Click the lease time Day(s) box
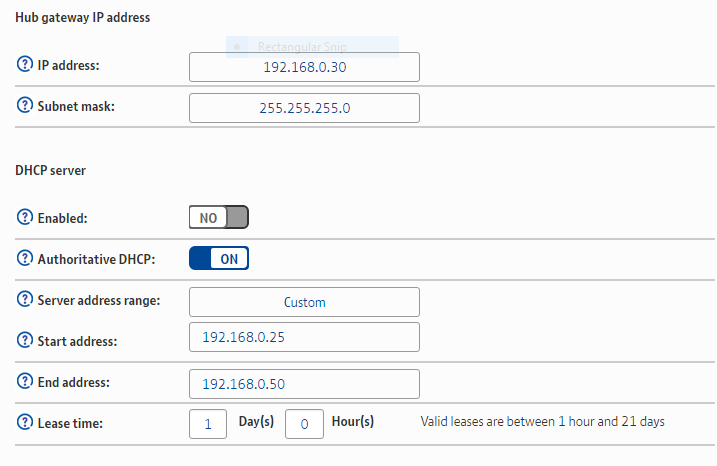Viewport: 717px width, 466px height. coord(208,424)
